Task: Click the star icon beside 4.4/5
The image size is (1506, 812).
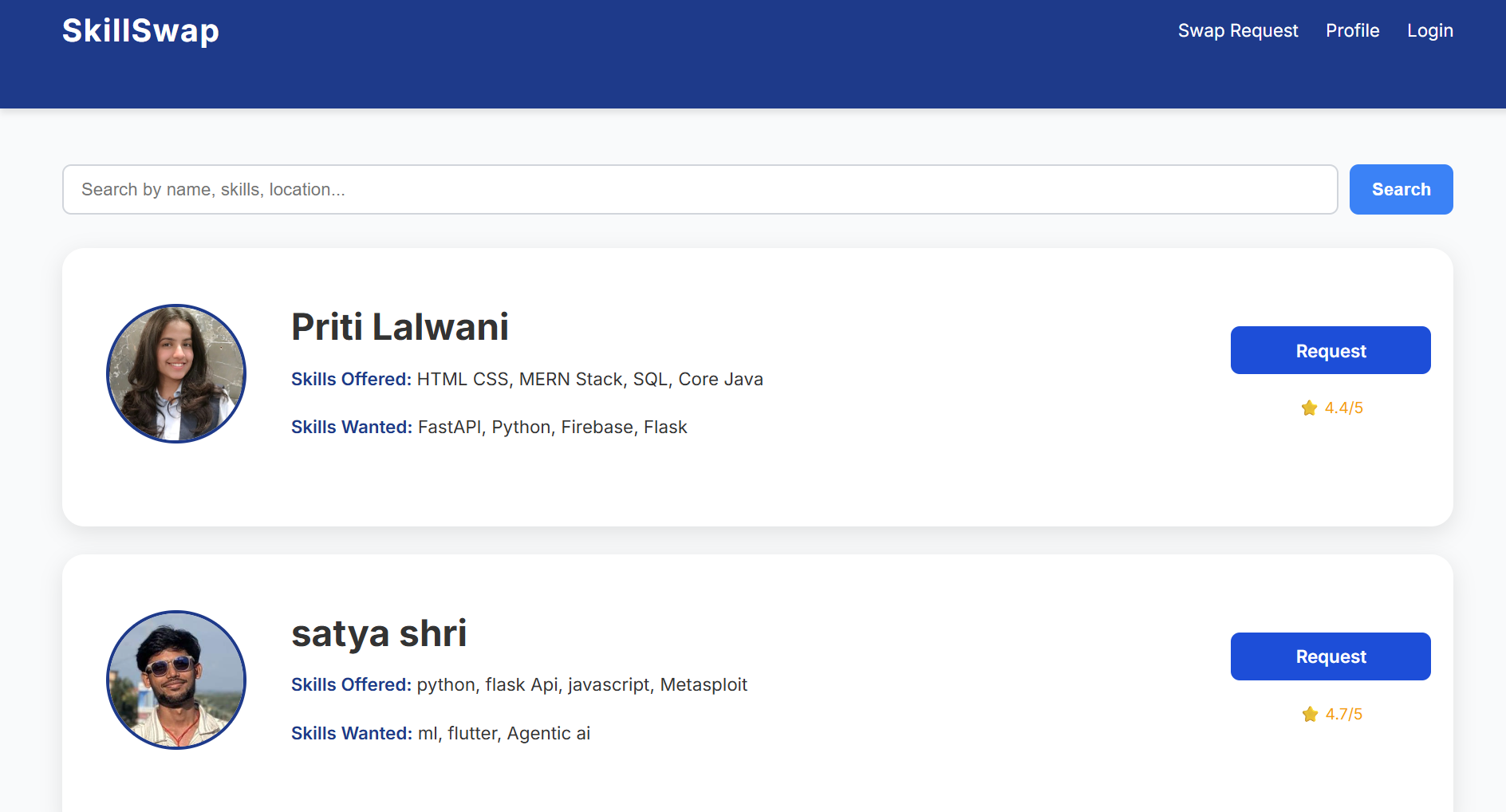Action: pyautogui.click(x=1309, y=408)
